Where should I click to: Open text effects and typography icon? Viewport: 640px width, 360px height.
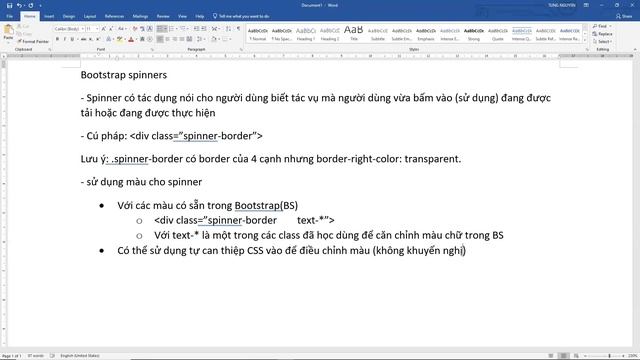coord(109,39)
